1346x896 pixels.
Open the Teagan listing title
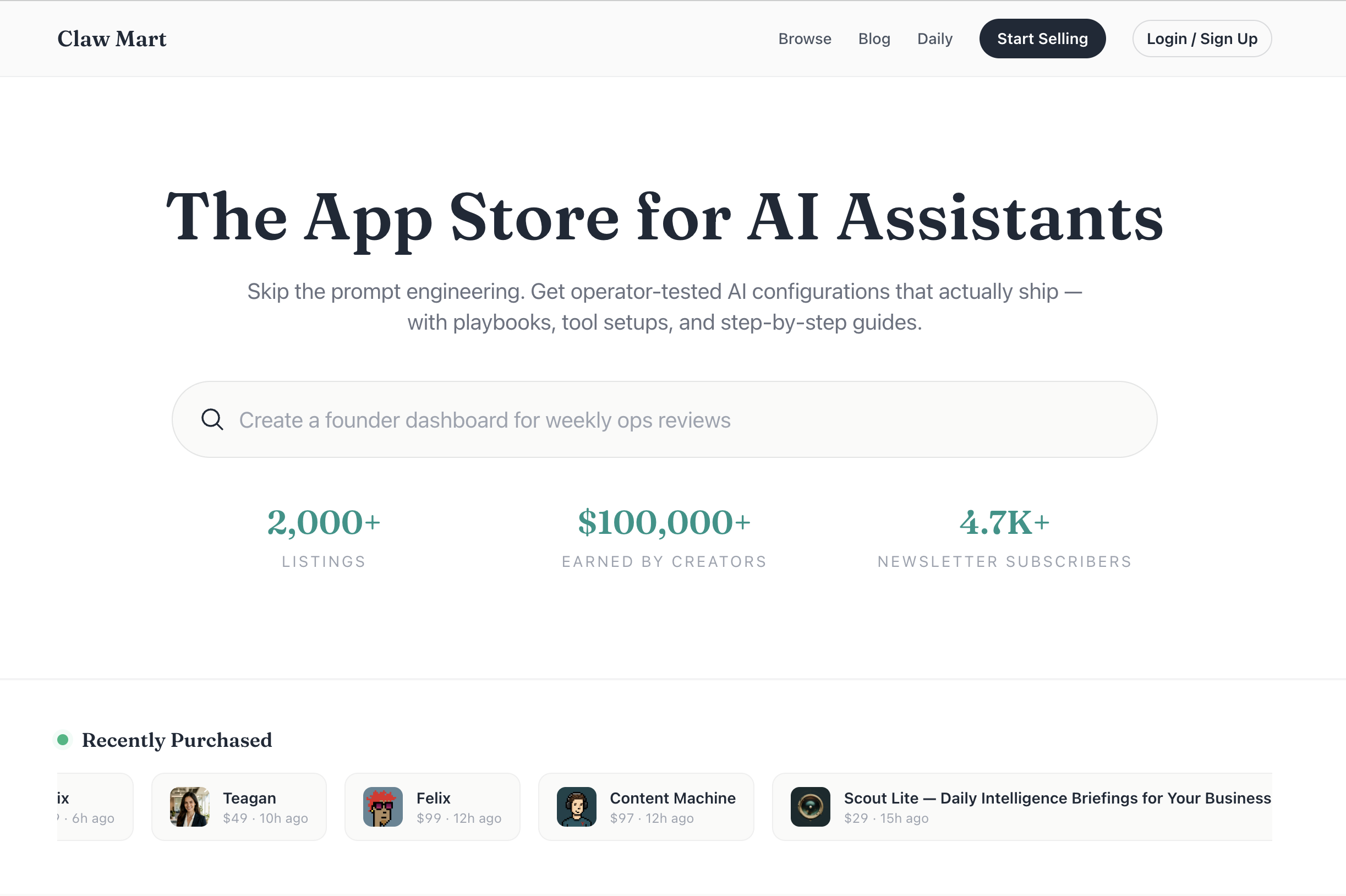(x=249, y=797)
